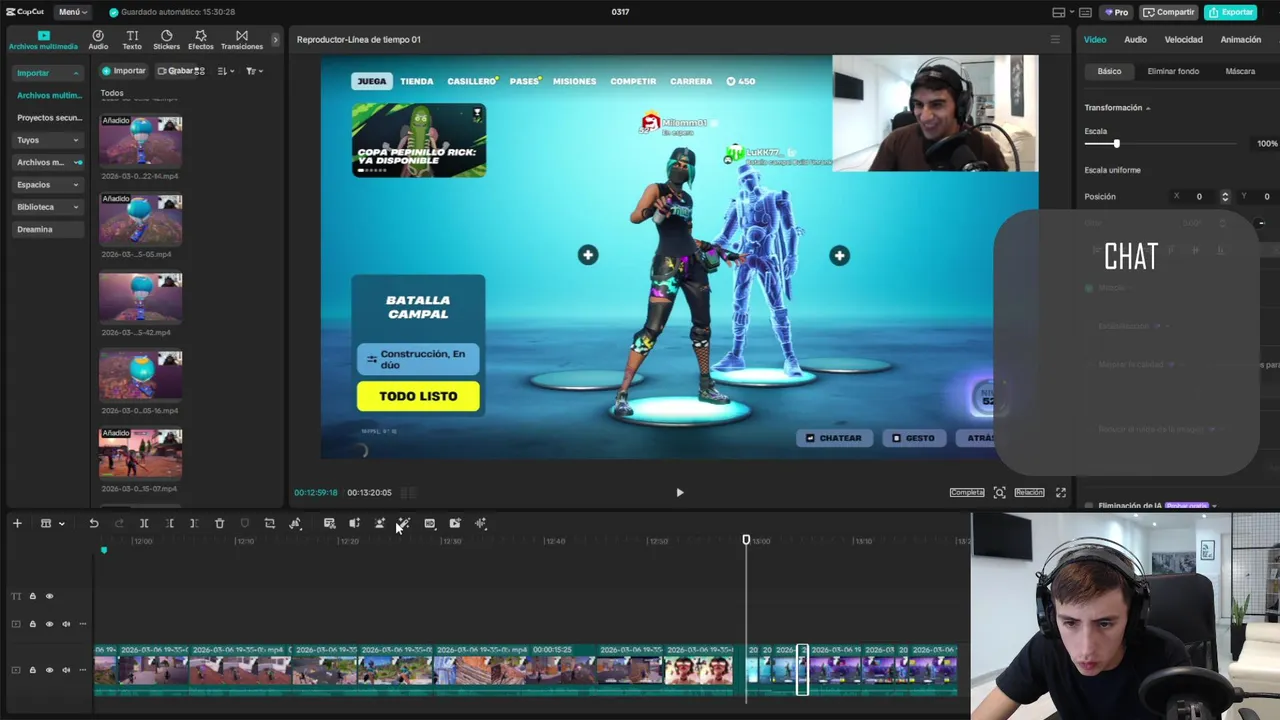Switch to inspector Audio tab
Viewport: 1280px width, 720px height.
pyautogui.click(x=1135, y=39)
